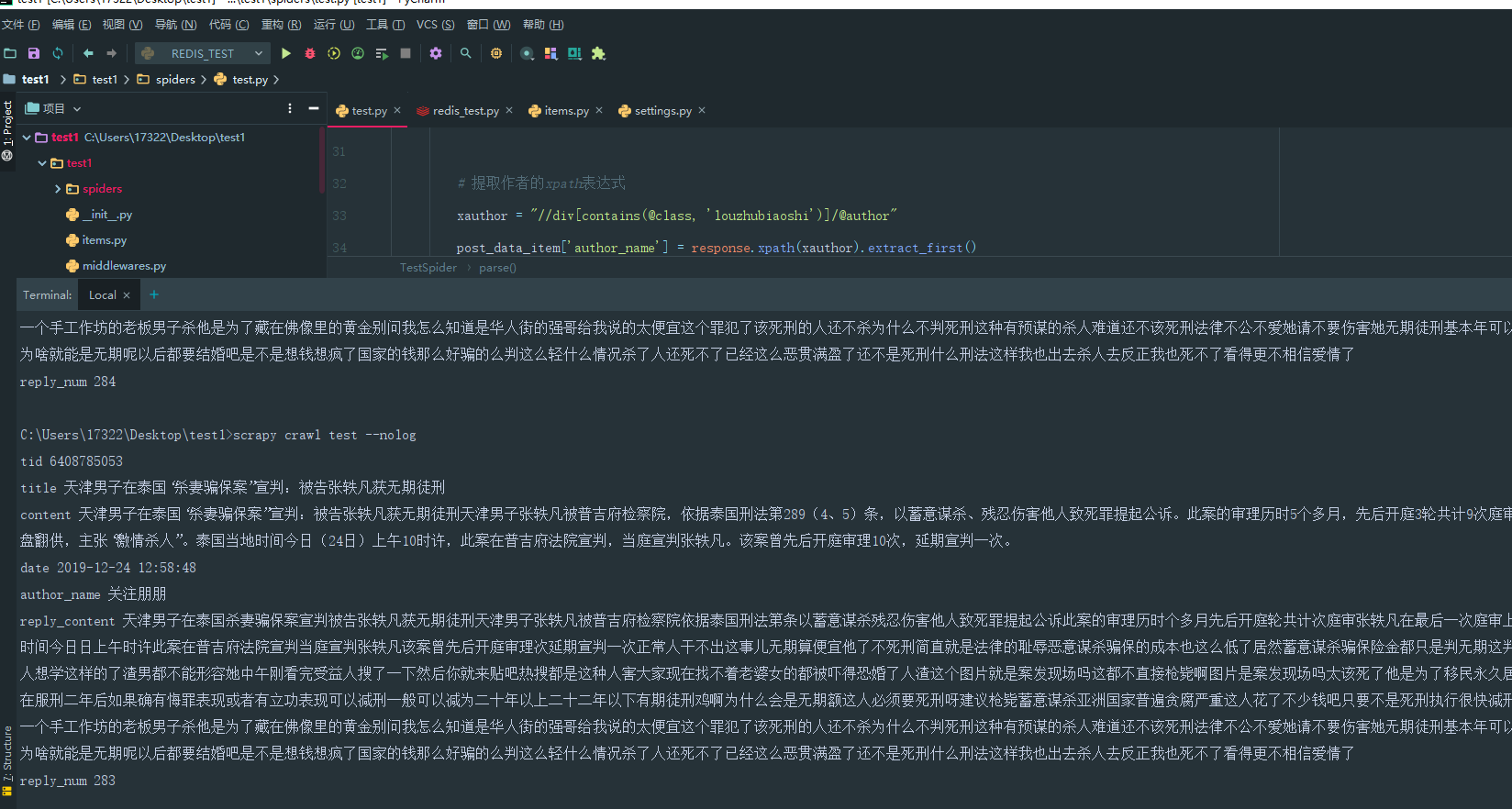Viewport: 1512px width, 809px height.
Task: Stop the process with the square icon
Action: [406, 53]
